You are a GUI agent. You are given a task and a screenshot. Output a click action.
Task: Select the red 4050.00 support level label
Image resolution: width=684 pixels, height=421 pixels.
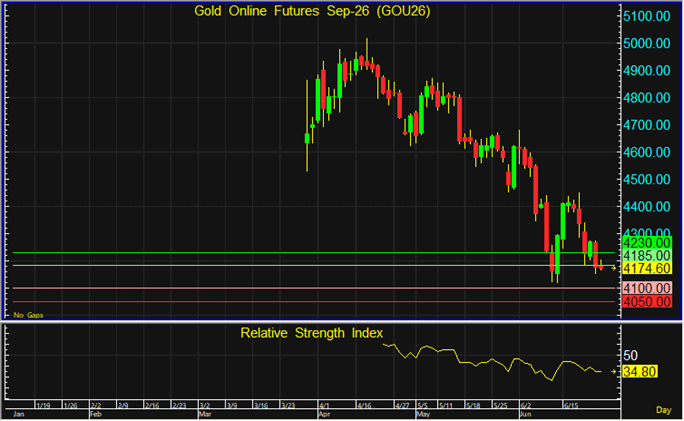coord(647,302)
